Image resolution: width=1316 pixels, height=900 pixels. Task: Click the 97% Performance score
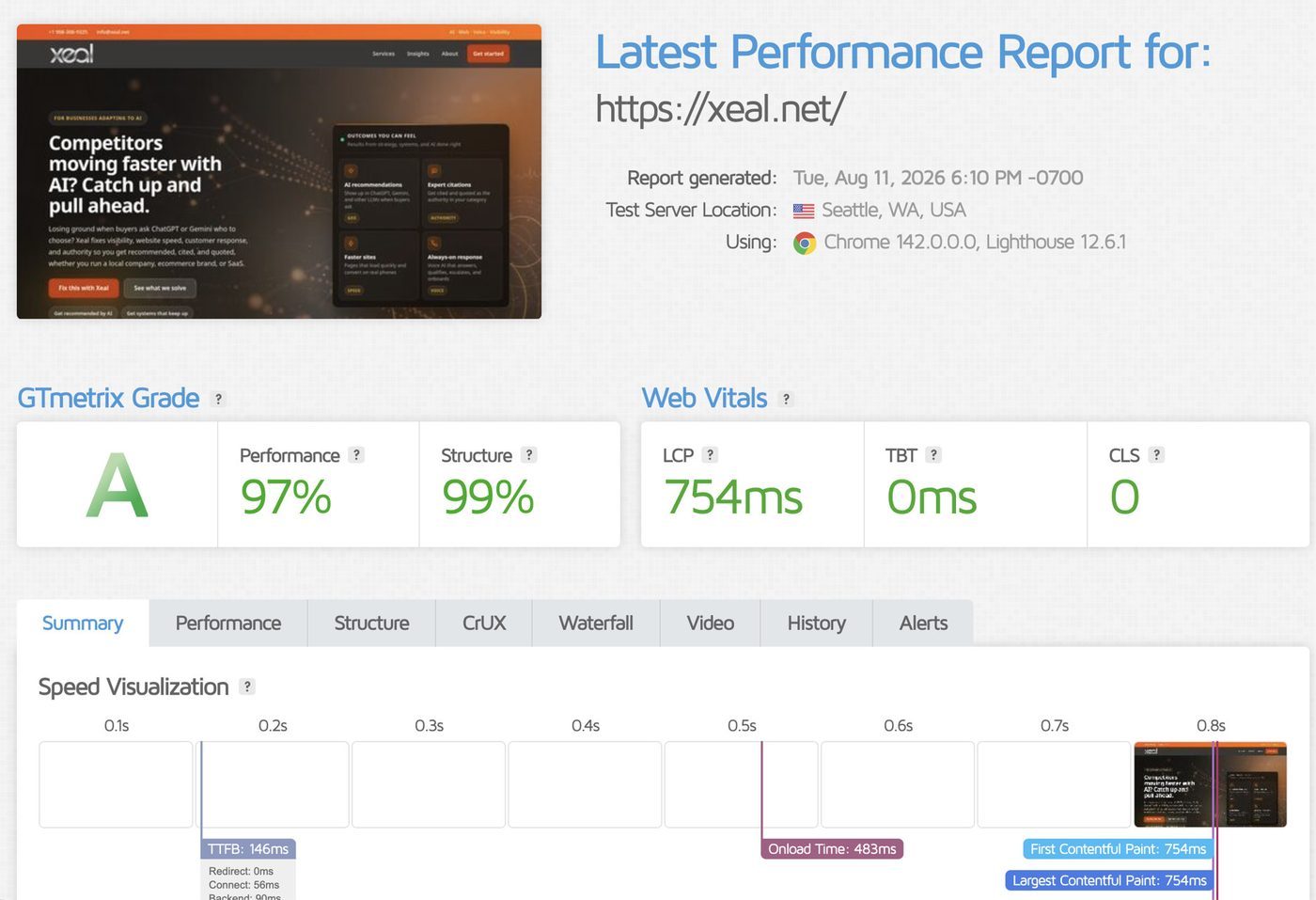[286, 497]
